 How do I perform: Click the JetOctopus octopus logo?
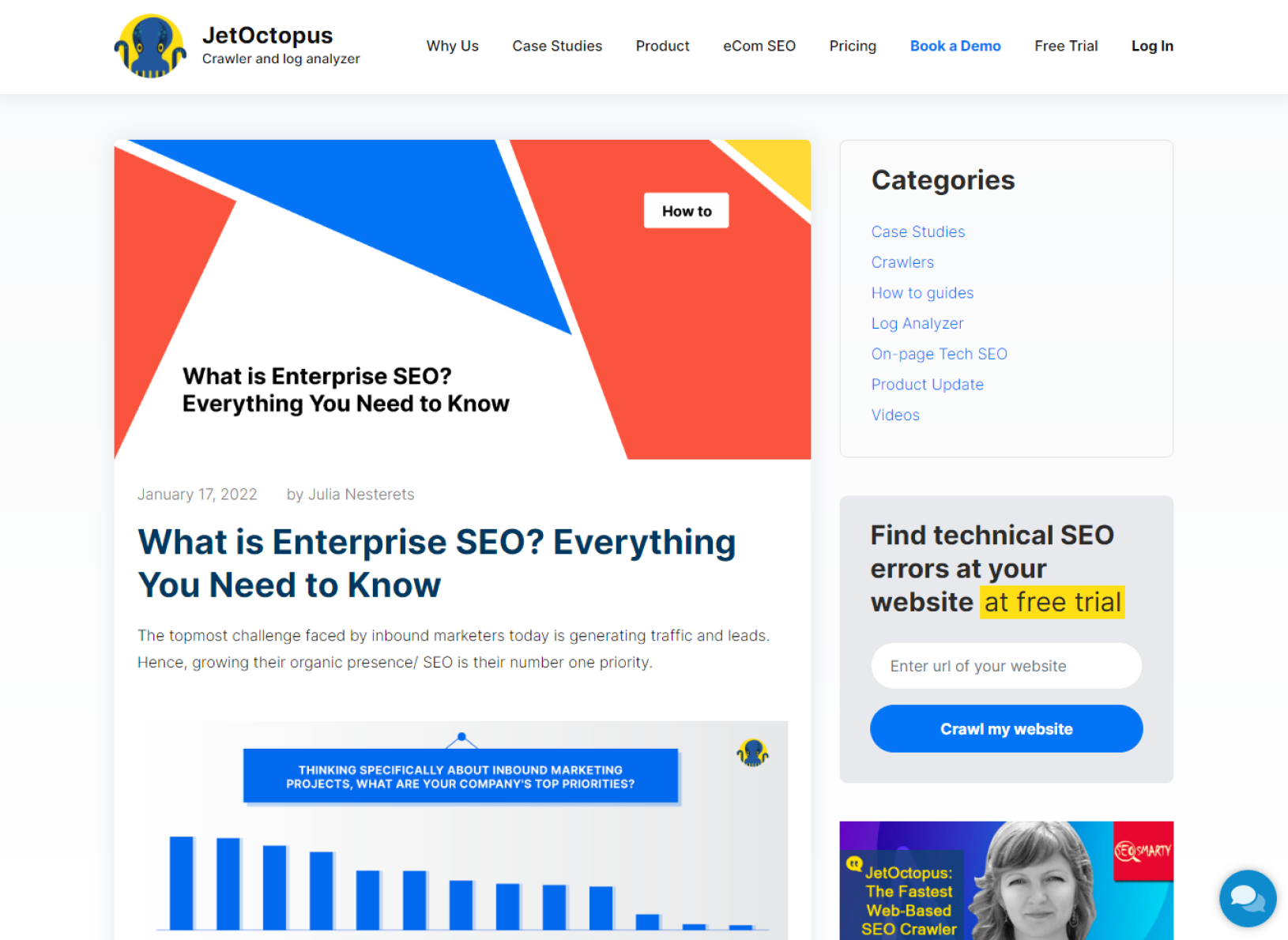(150, 47)
